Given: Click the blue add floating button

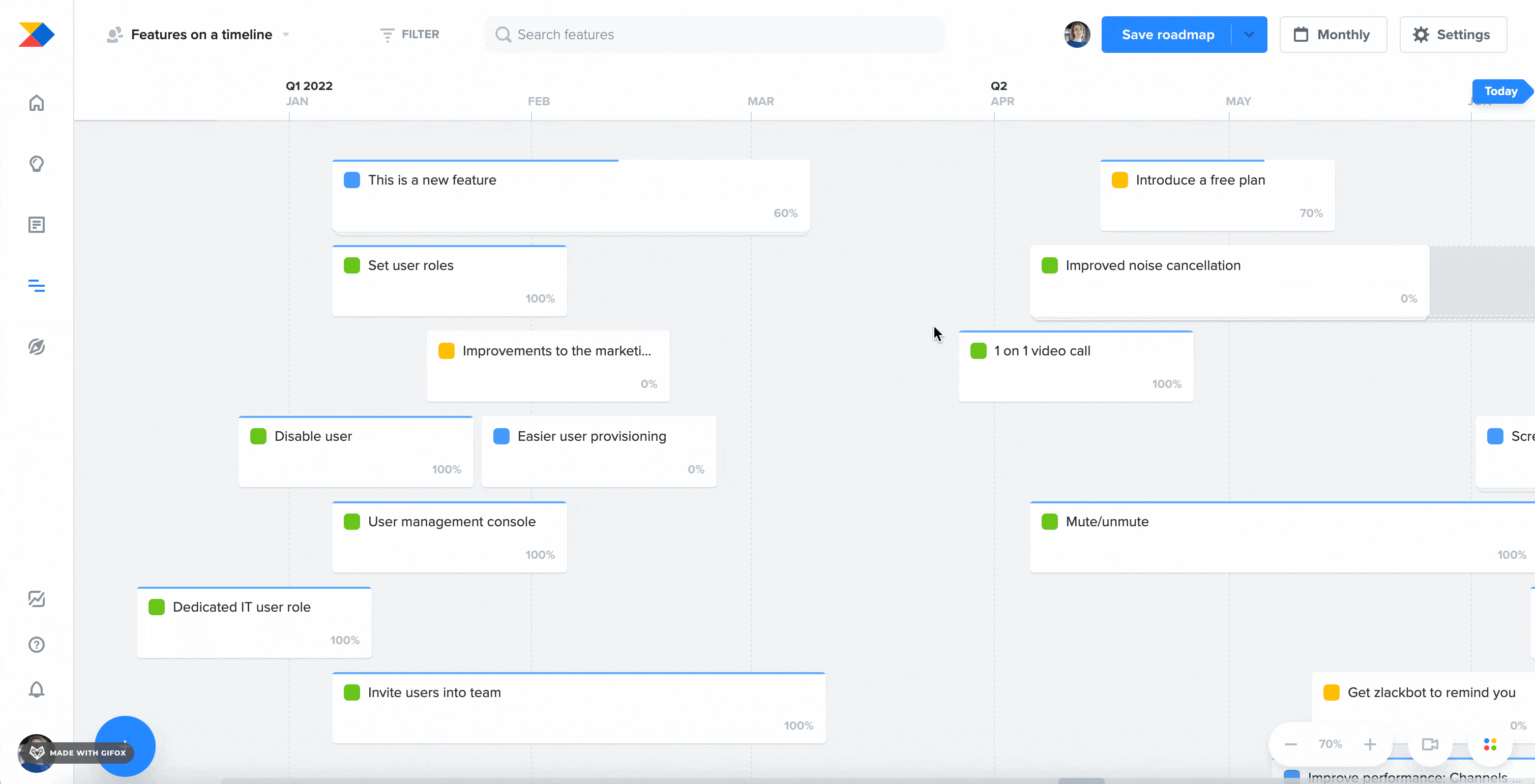Looking at the screenshot, I should tap(125, 746).
